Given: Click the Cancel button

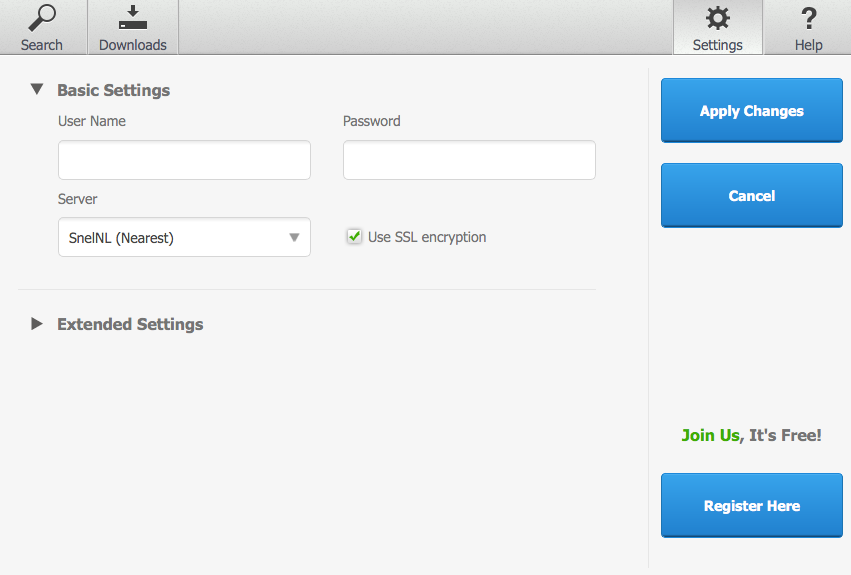Looking at the screenshot, I should (x=752, y=195).
